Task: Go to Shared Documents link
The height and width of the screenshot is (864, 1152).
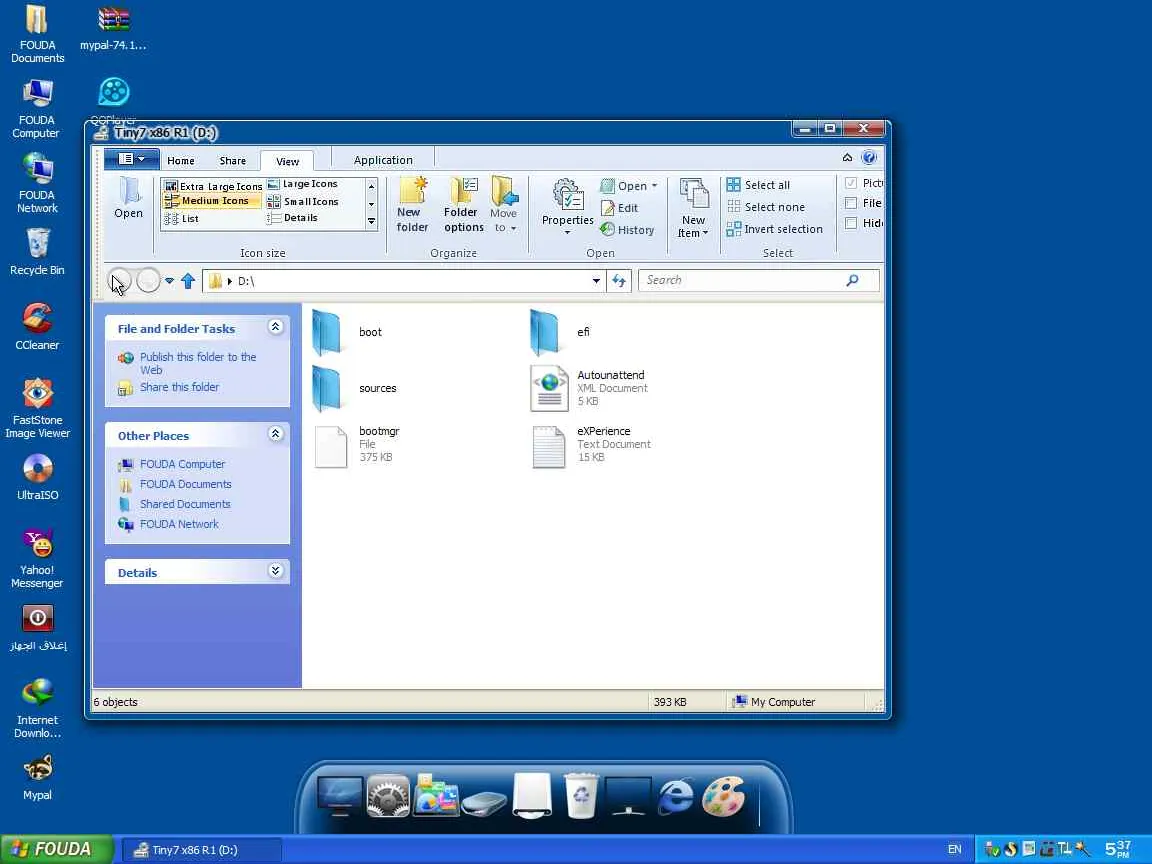Action: 185,504
